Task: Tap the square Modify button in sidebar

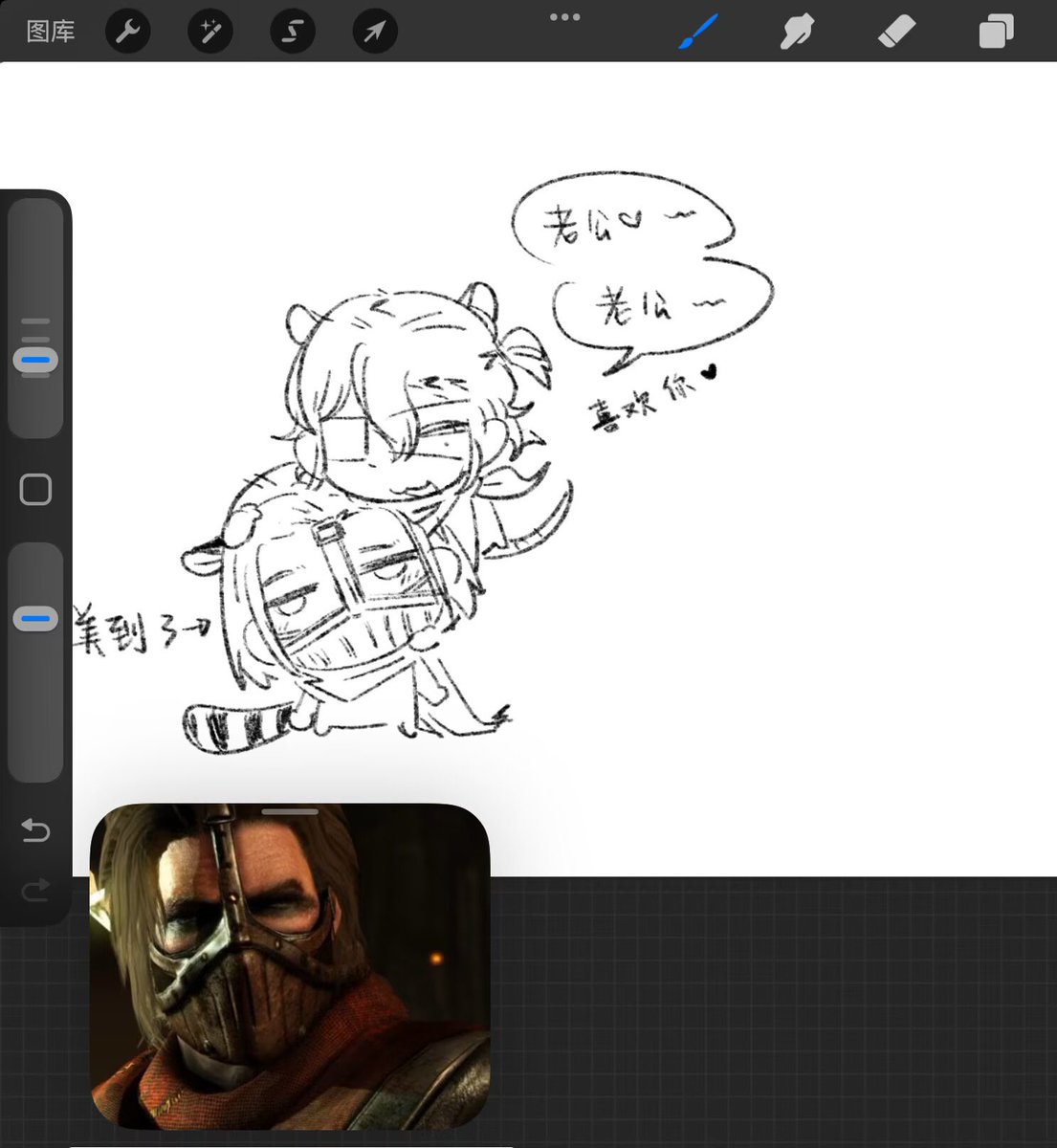Action: coord(35,490)
